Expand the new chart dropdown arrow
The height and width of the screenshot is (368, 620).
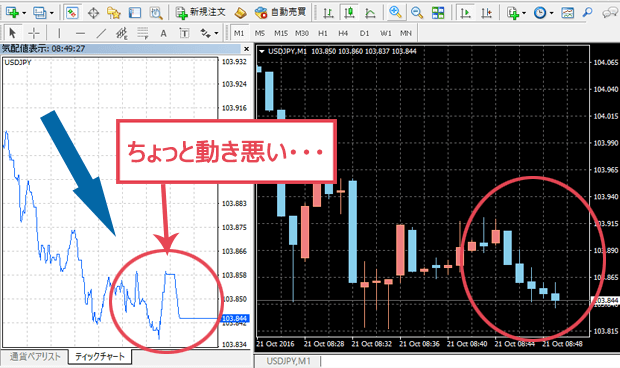24,13
